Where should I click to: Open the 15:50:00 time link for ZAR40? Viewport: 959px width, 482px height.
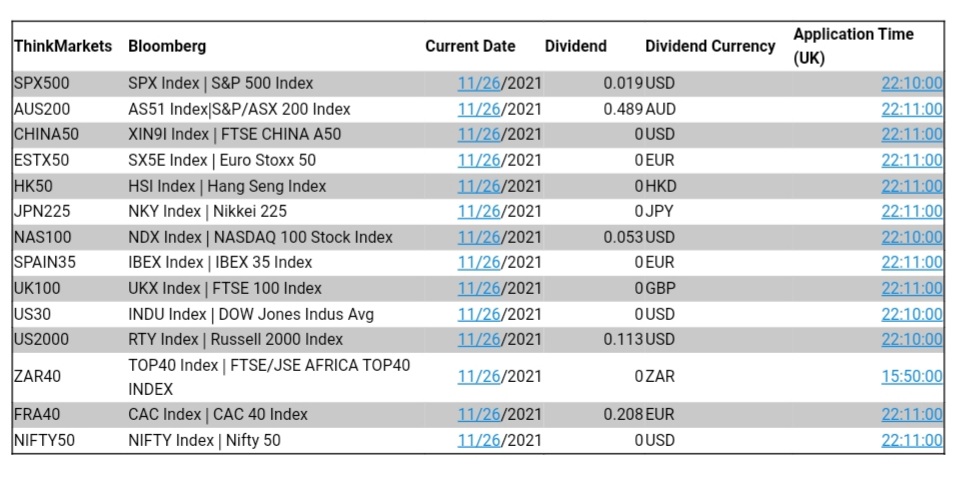(911, 376)
